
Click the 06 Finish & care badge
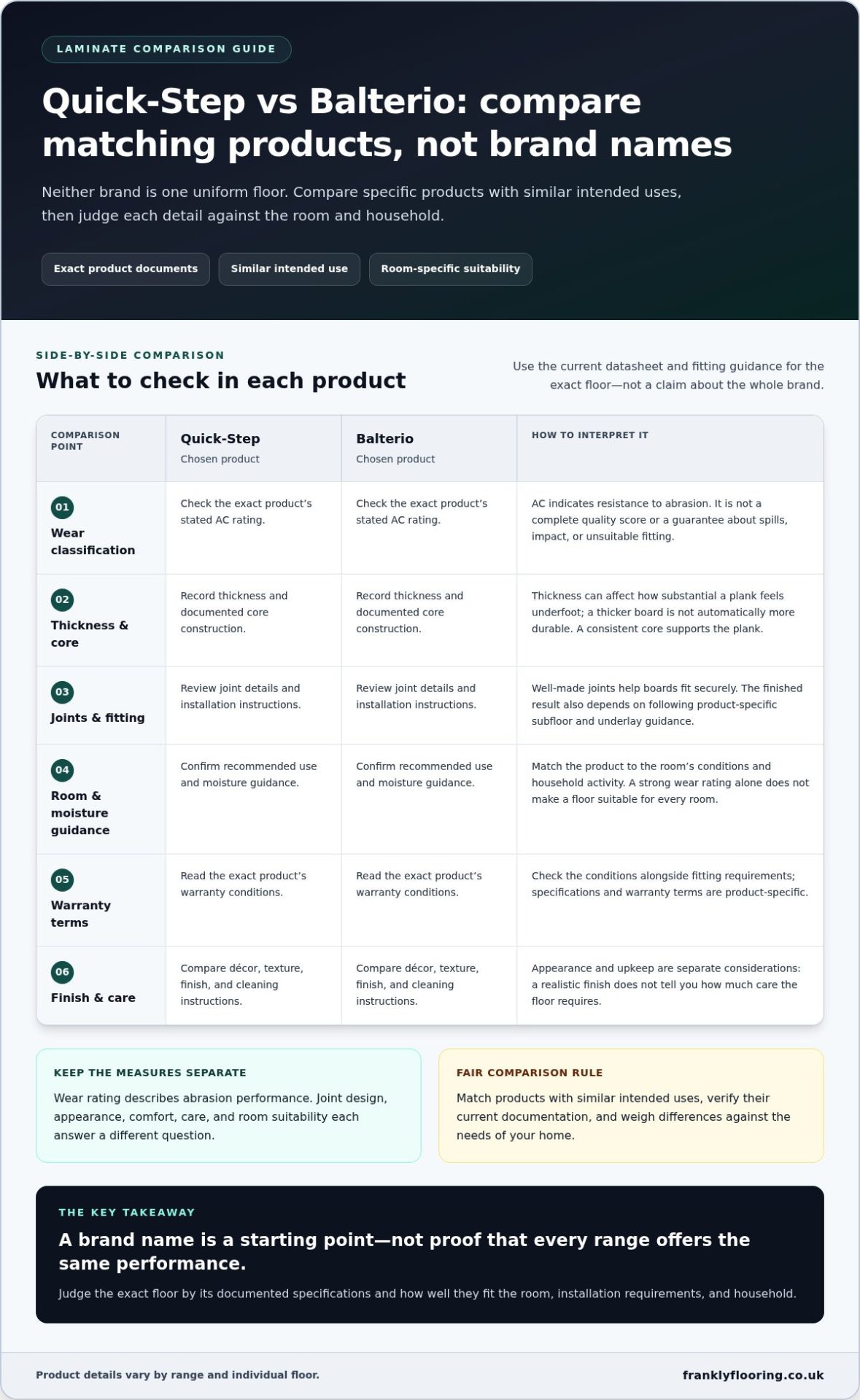[x=62, y=973]
